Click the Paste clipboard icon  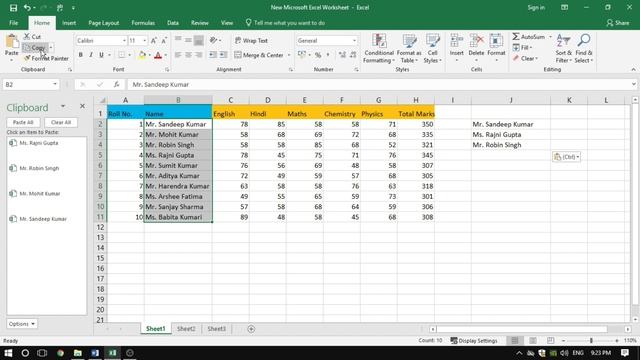(12, 41)
